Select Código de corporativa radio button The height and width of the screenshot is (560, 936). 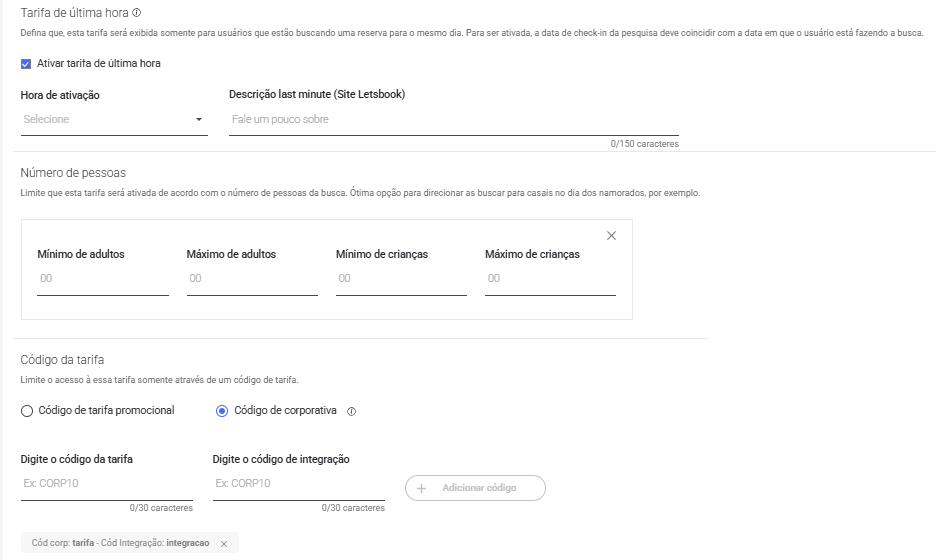[x=222, y=411]
